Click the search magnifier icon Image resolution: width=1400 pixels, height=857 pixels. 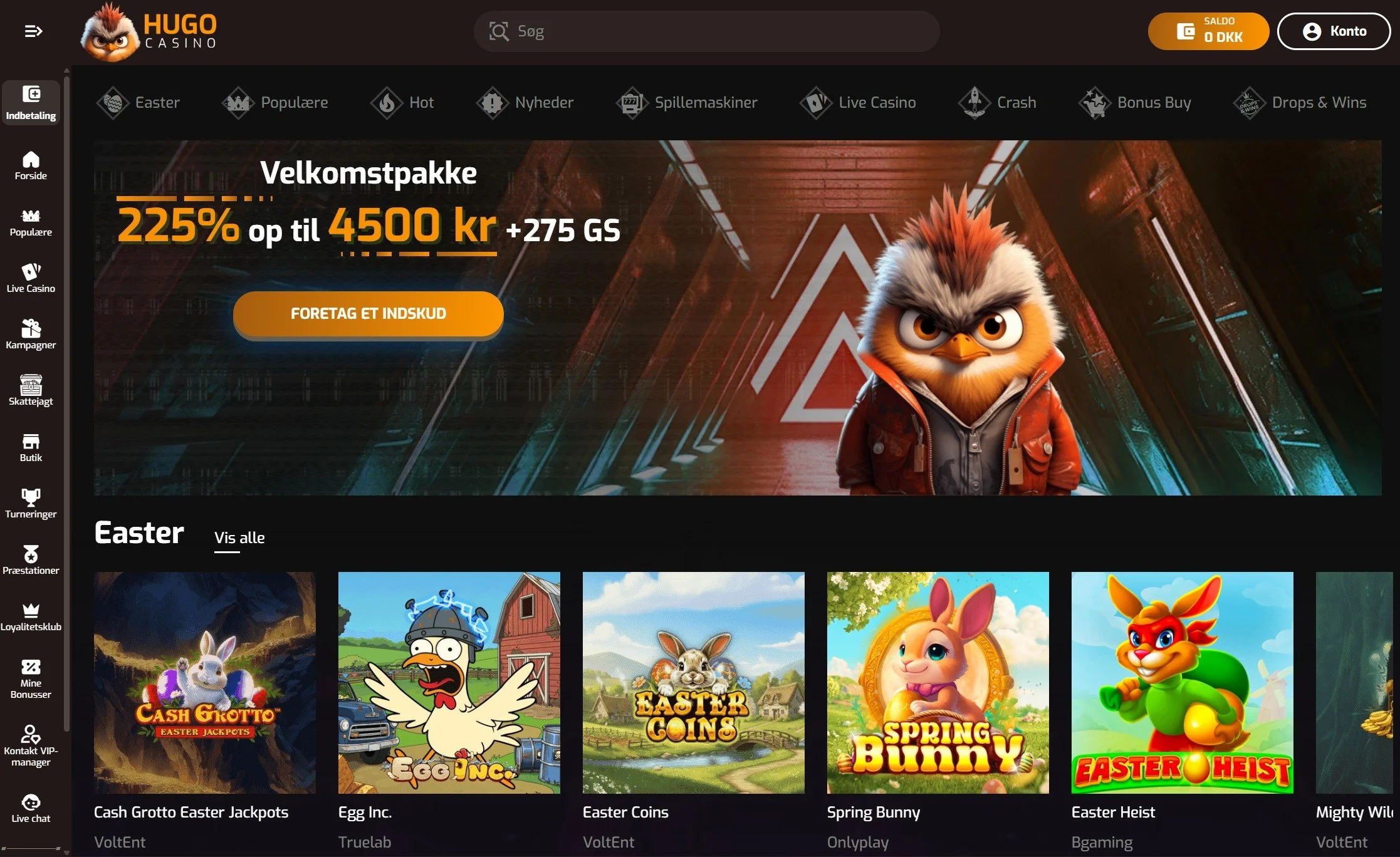[x=499, y=31]
